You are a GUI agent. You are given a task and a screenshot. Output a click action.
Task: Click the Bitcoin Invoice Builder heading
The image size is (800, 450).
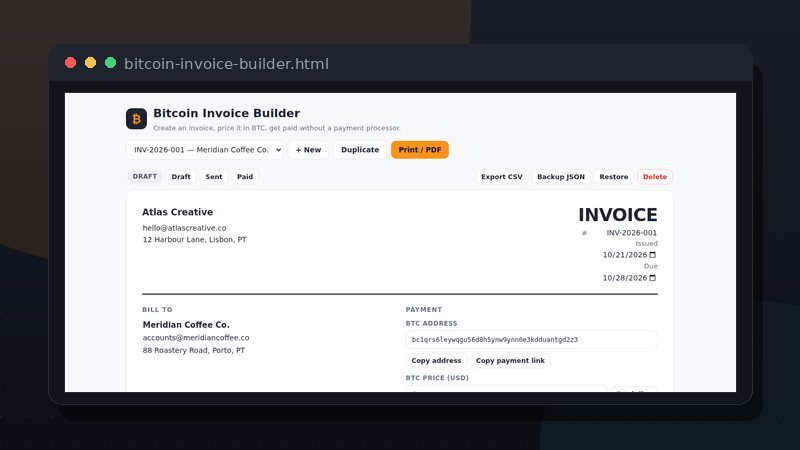coord(227,113)
